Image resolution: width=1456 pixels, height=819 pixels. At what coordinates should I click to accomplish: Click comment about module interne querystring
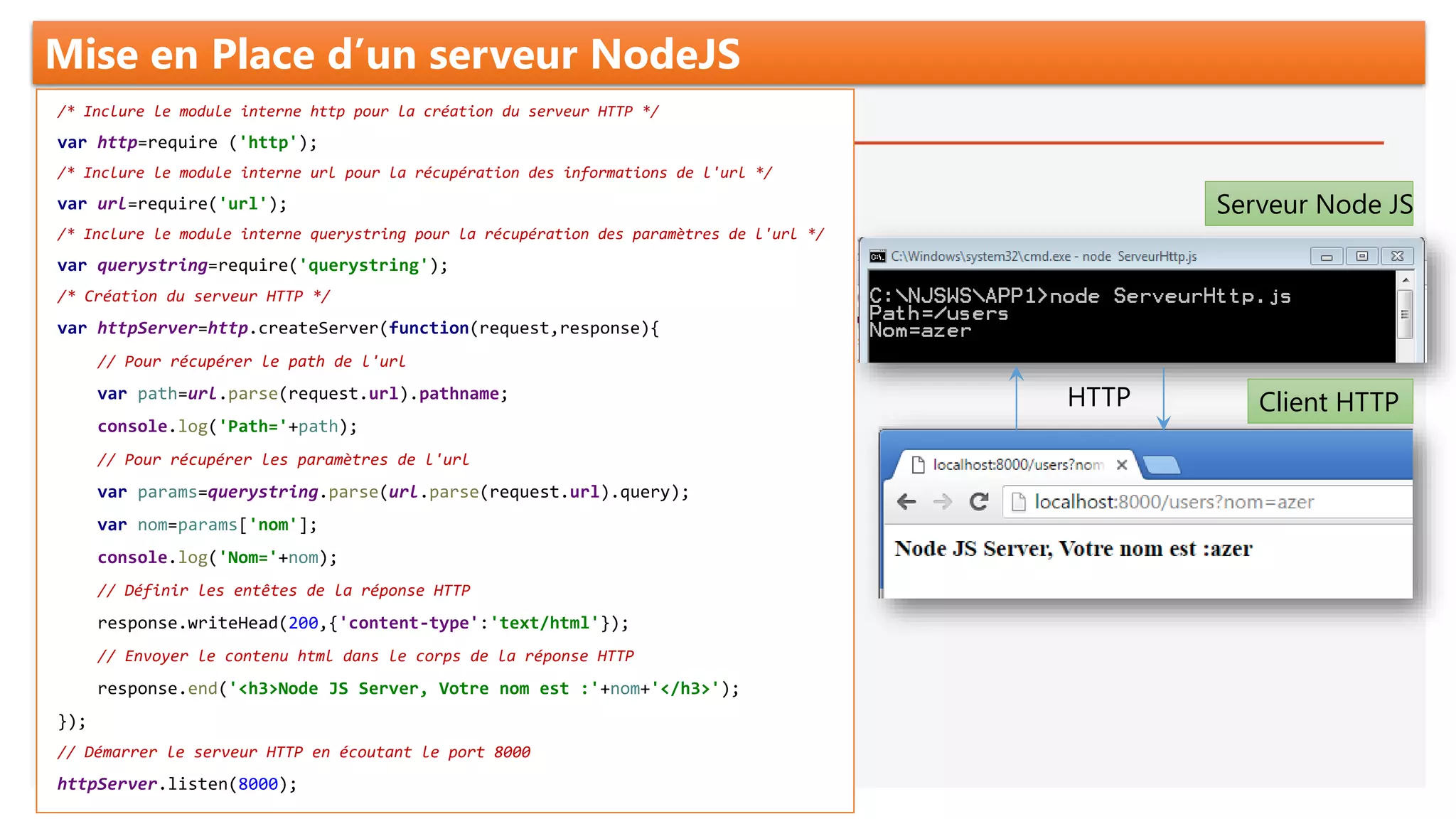click(x=441, y=234)
